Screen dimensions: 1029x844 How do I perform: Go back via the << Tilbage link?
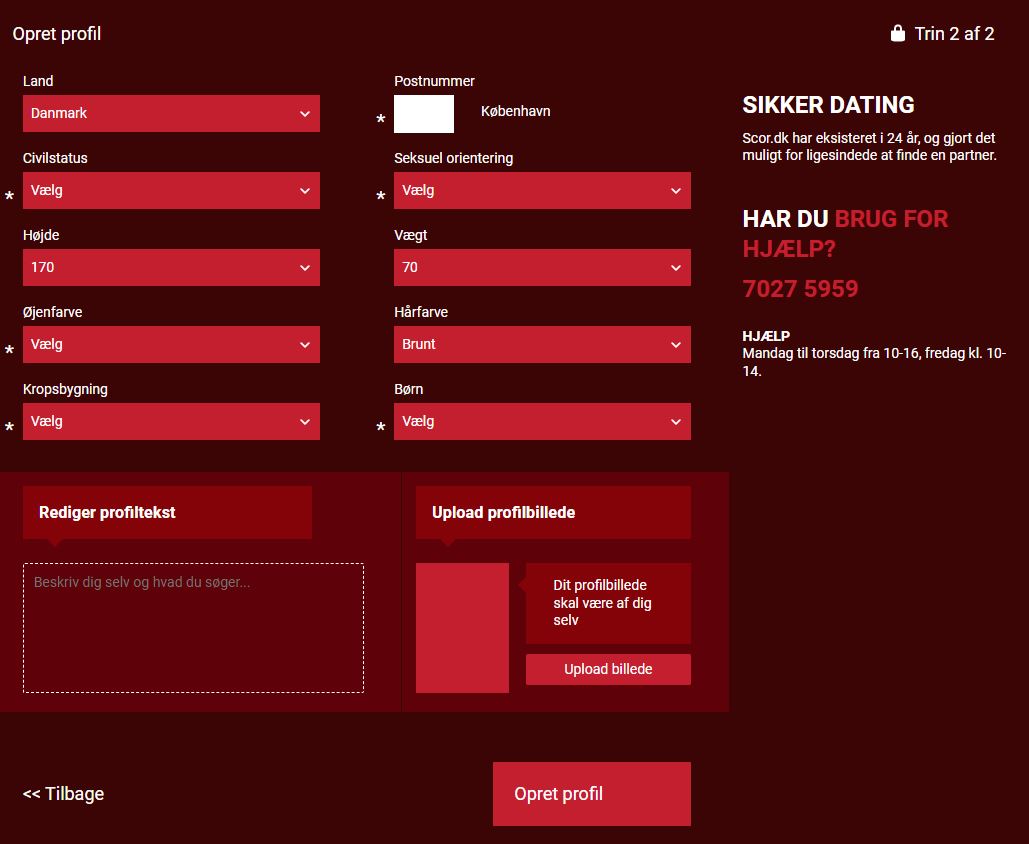pos(64,794)
